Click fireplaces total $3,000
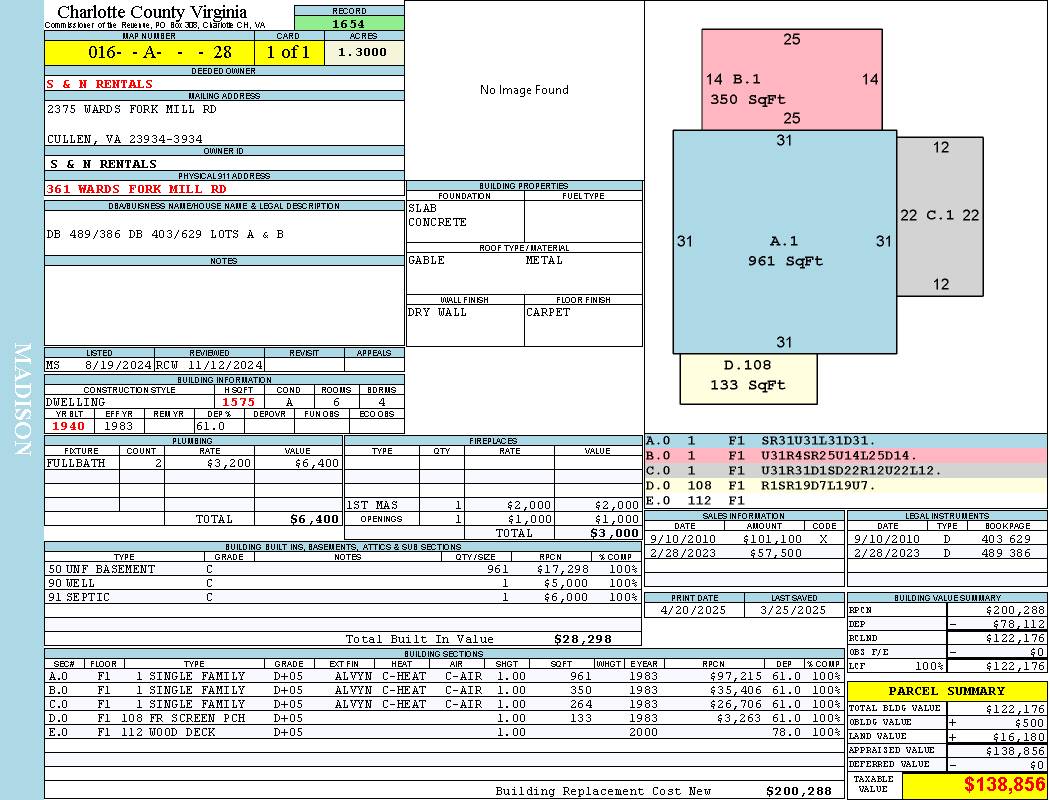The width and height of the screenshot is (1050, 800). click(x=614, y=533)
